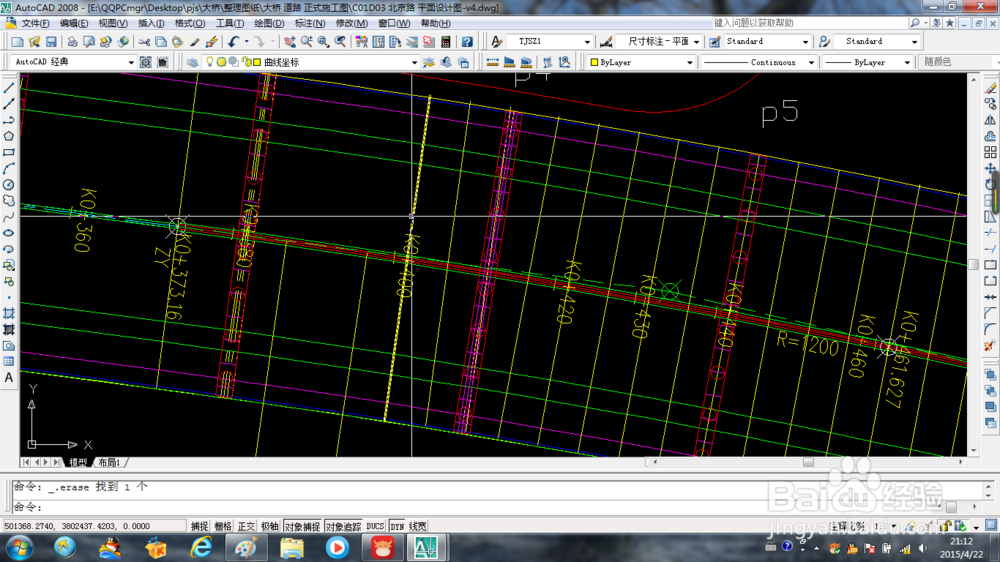Toggle the 栅格 grid display
1000x562 pixels.
click(223, 526)
